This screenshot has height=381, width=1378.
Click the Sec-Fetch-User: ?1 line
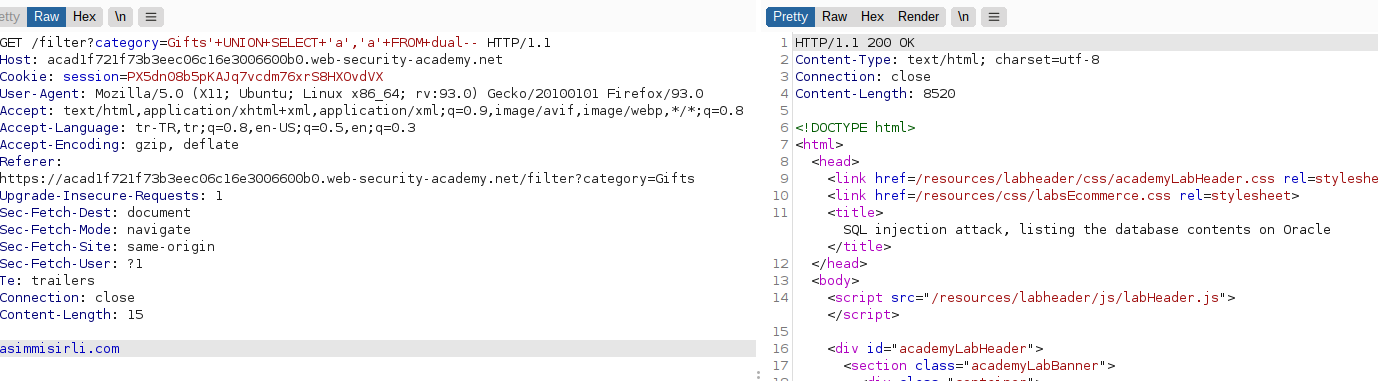click(x=71, y=263)
